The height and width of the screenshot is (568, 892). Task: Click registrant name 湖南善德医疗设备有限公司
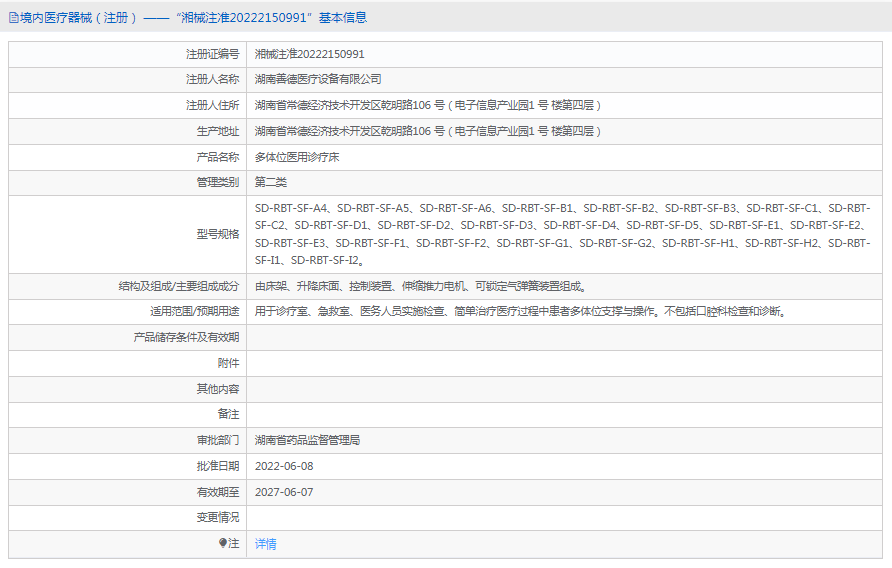pyautogui.click(x=318, y=79)
